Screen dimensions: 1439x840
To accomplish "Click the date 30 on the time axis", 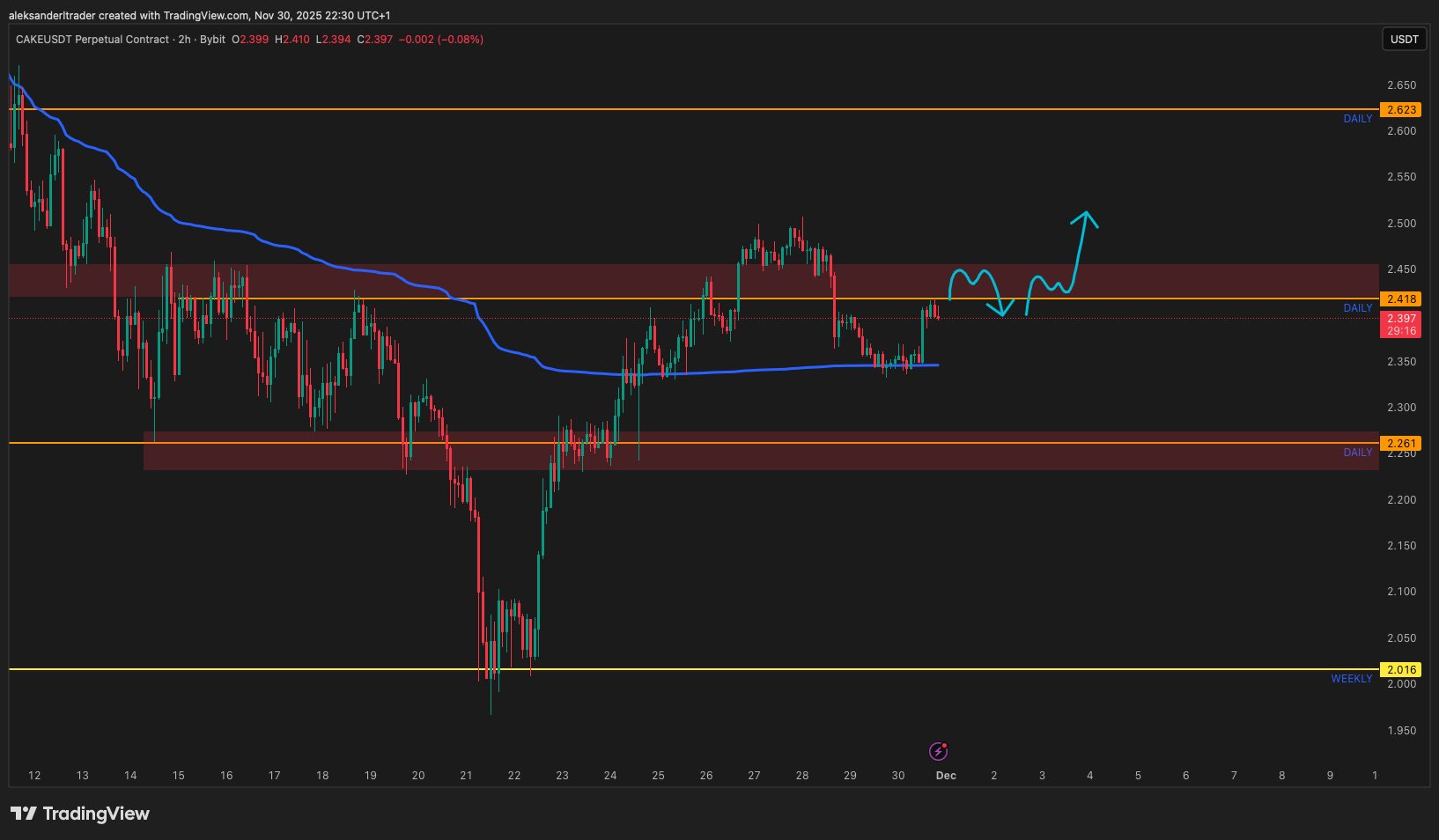I will pos(898,776).
